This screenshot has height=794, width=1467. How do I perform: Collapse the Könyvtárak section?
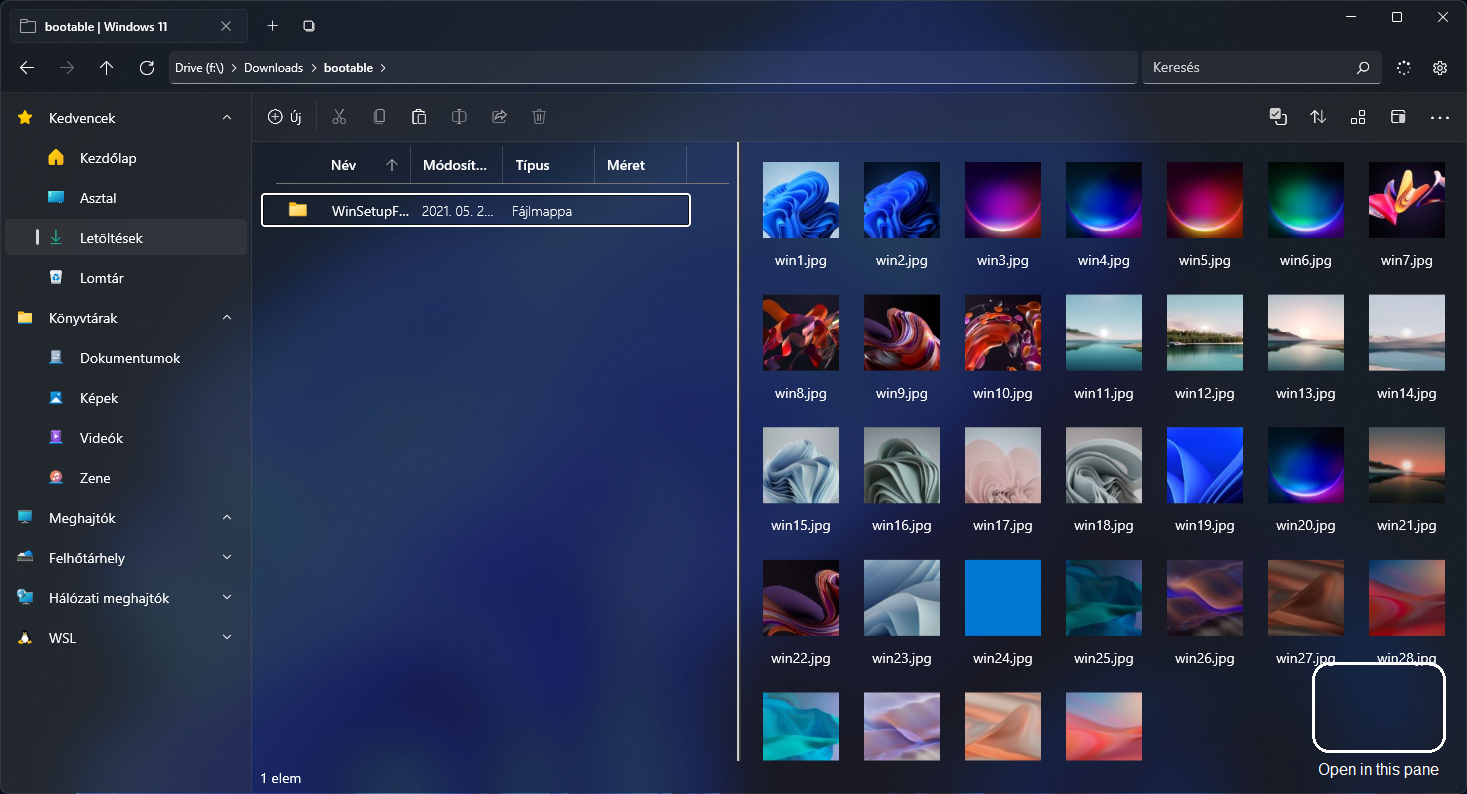tap(227, 318)
